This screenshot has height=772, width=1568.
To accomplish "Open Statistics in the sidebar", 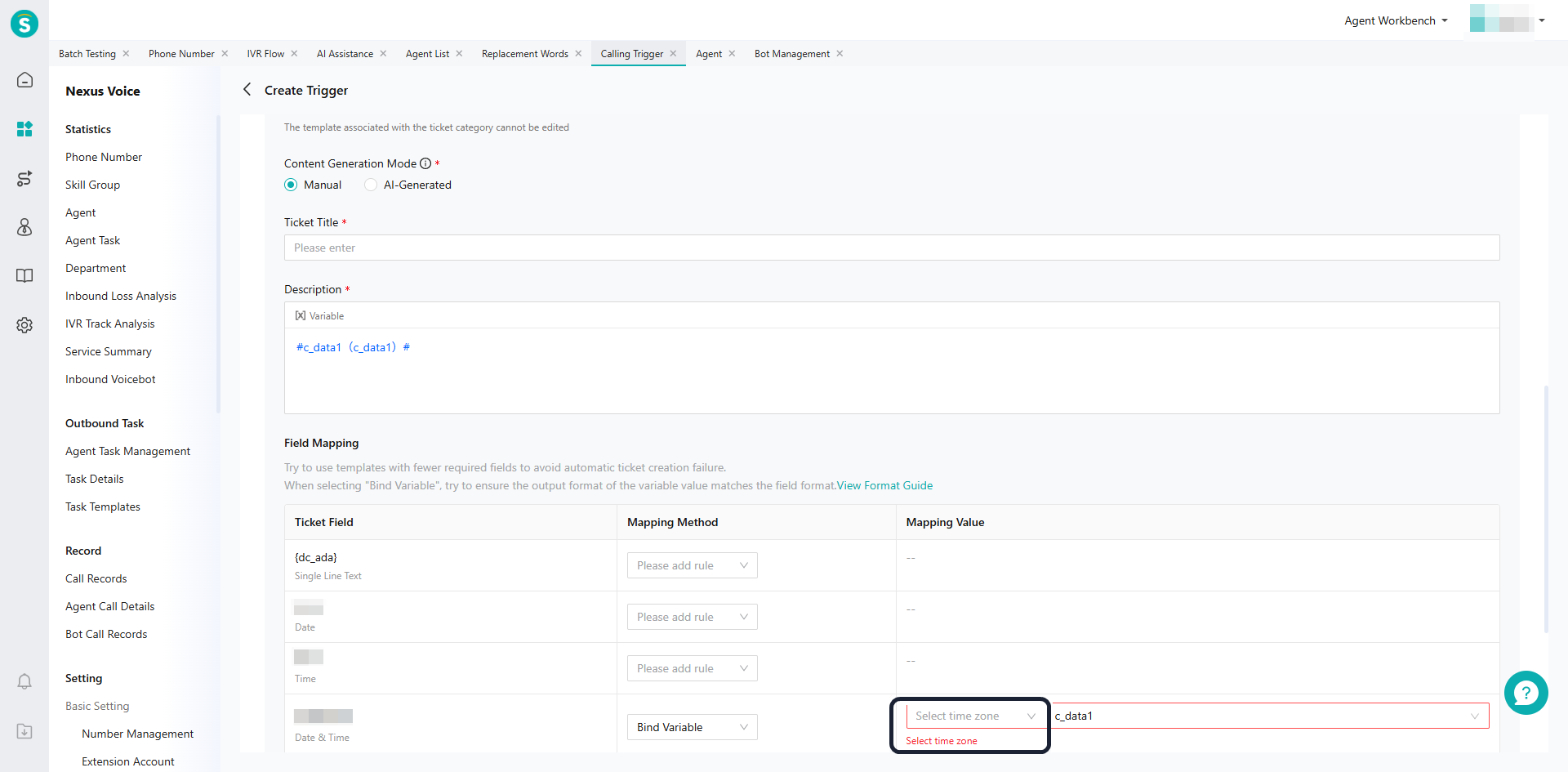I will pyautogui.click(x=88, y=129).
